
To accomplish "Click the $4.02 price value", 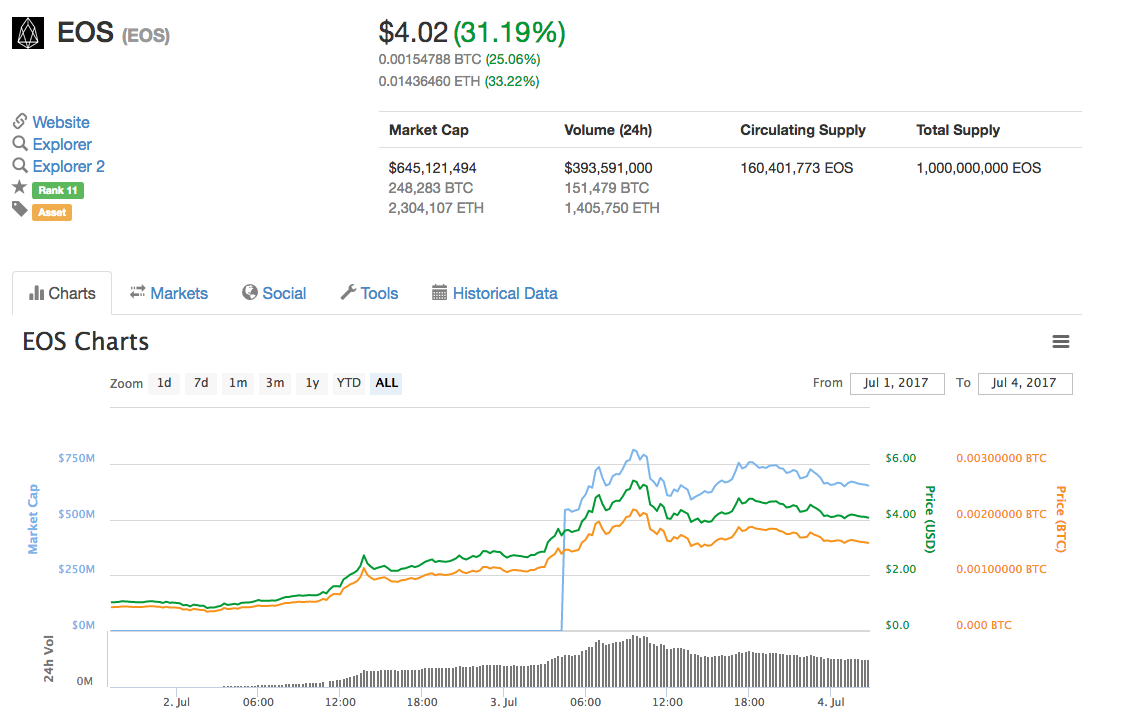I will (413, 33).
